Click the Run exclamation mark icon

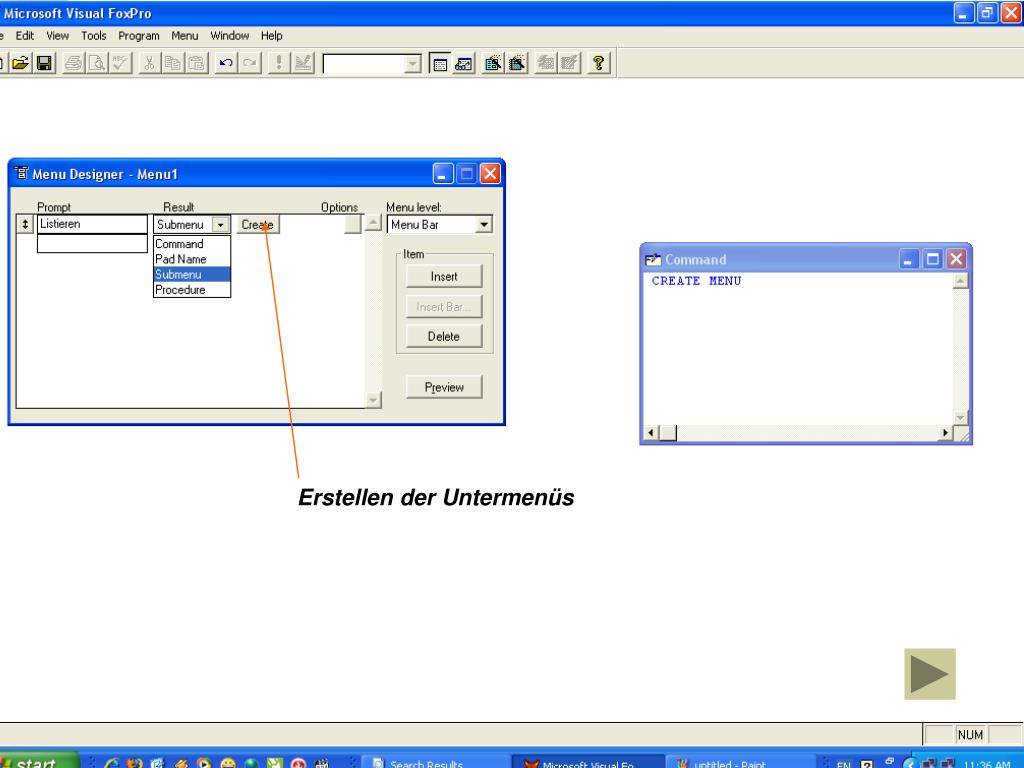coord(279,63)
